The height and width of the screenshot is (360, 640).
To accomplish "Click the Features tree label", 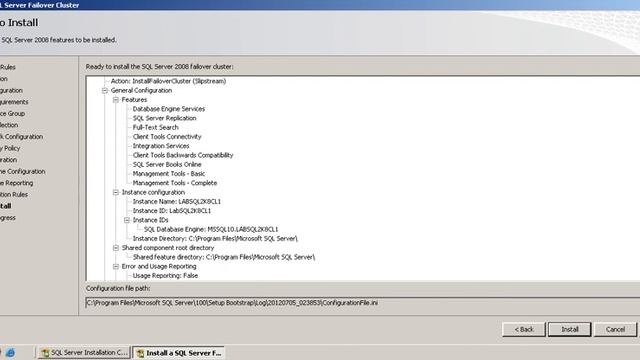I will pyautogui.click(x=134, y=100).
